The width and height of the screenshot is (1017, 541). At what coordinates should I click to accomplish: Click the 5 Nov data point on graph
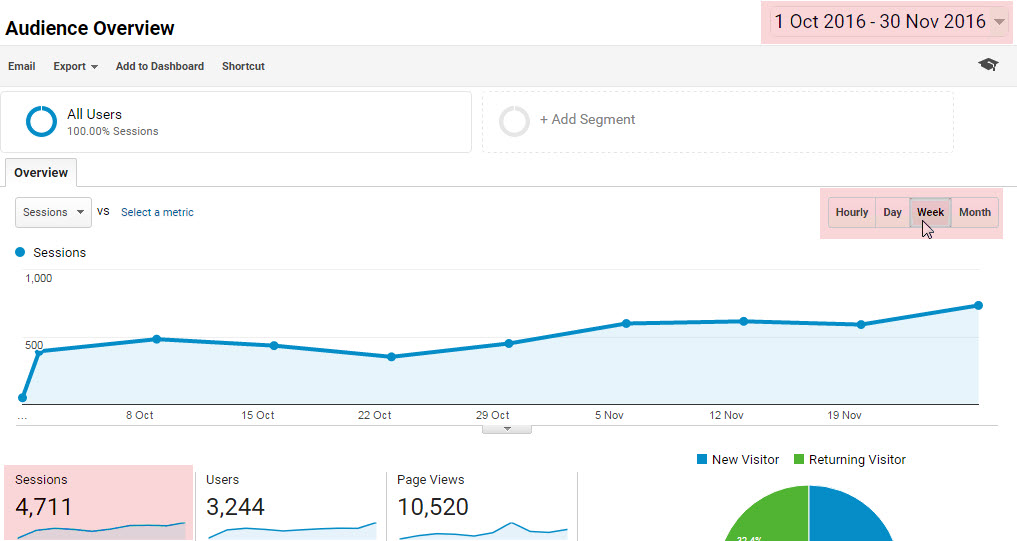(x=627, y=323)
